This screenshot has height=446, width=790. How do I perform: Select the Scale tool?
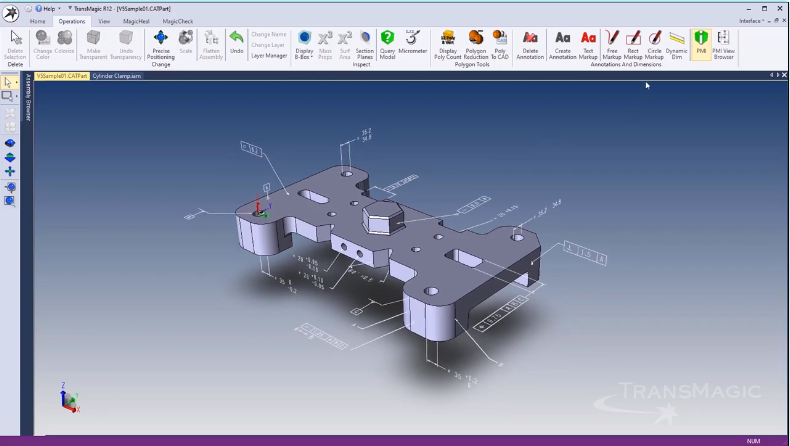186,41
